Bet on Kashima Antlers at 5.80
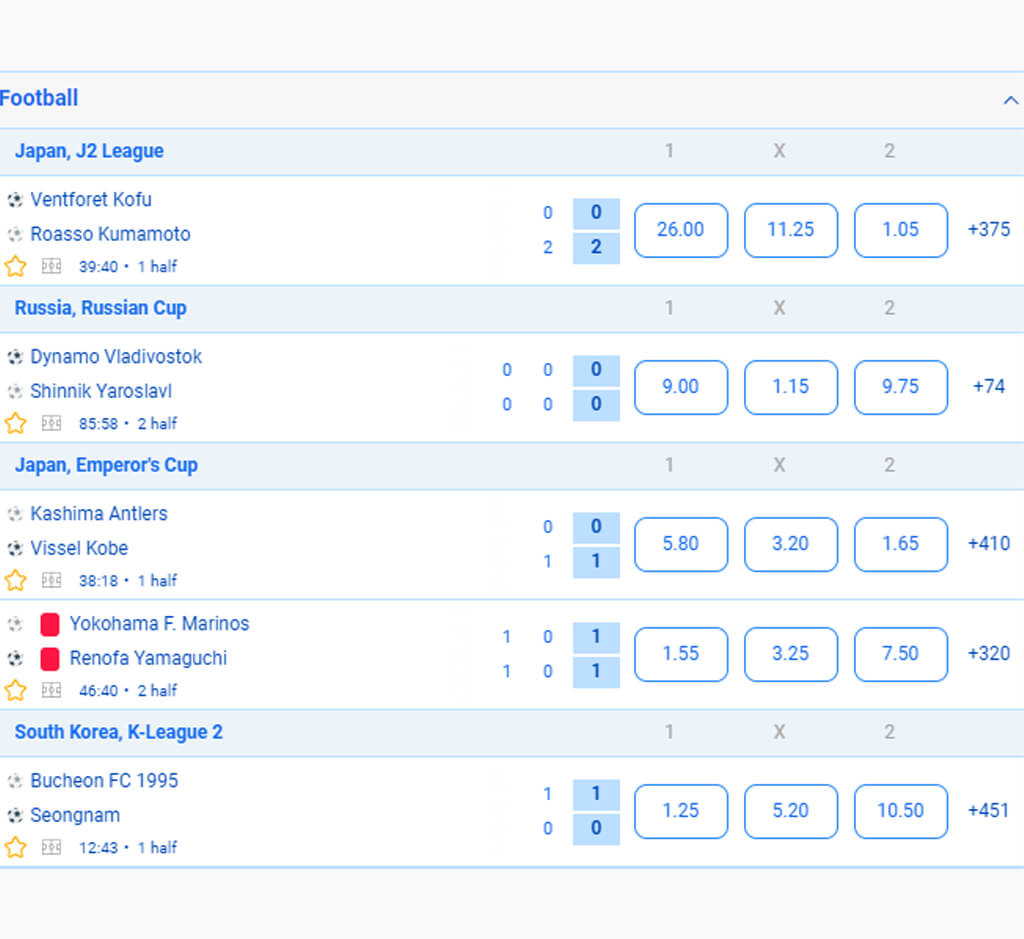This screenshot has height=939, width=1024. tap(680, 544)
